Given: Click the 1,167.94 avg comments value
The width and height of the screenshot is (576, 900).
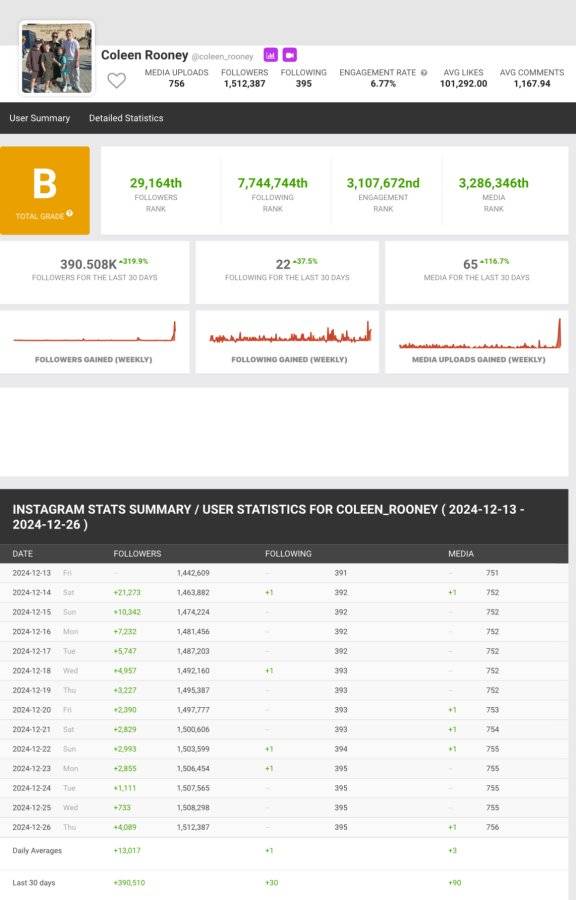Looking at the screenshot, I should coord(532,83).
